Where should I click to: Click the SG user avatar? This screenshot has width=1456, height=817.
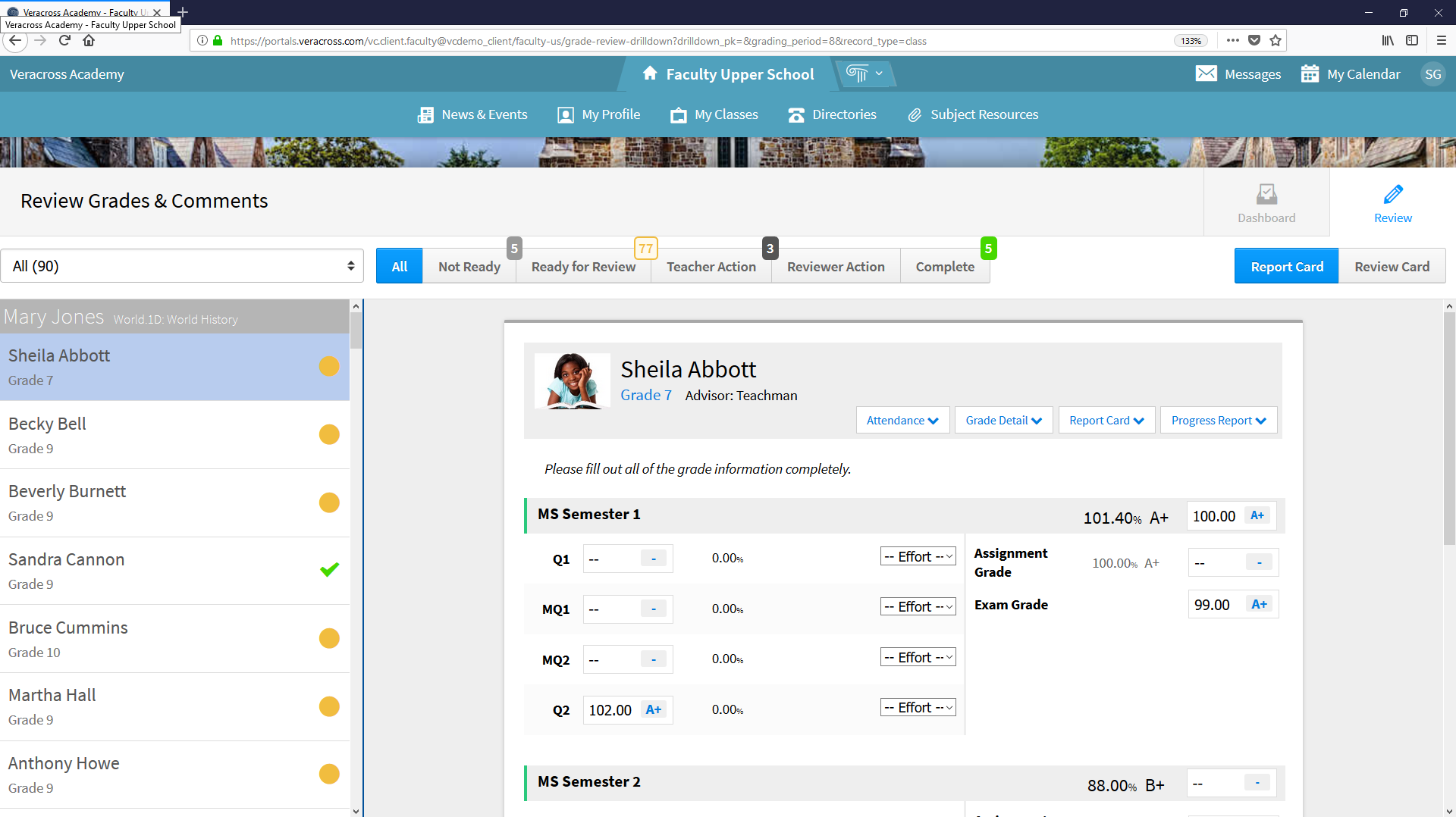1432,74
